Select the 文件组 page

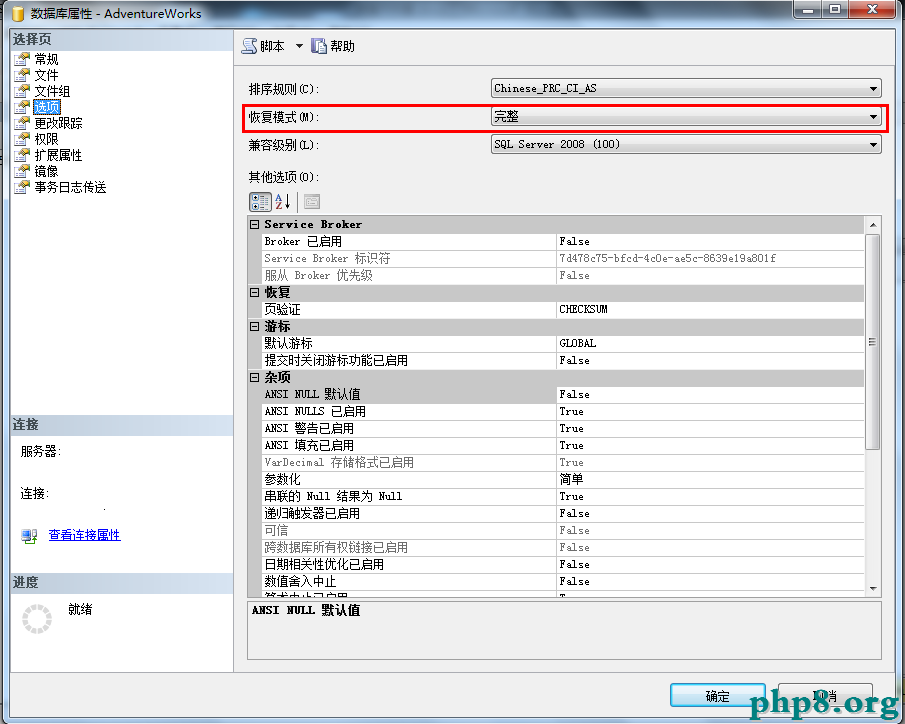click(53, 91)
